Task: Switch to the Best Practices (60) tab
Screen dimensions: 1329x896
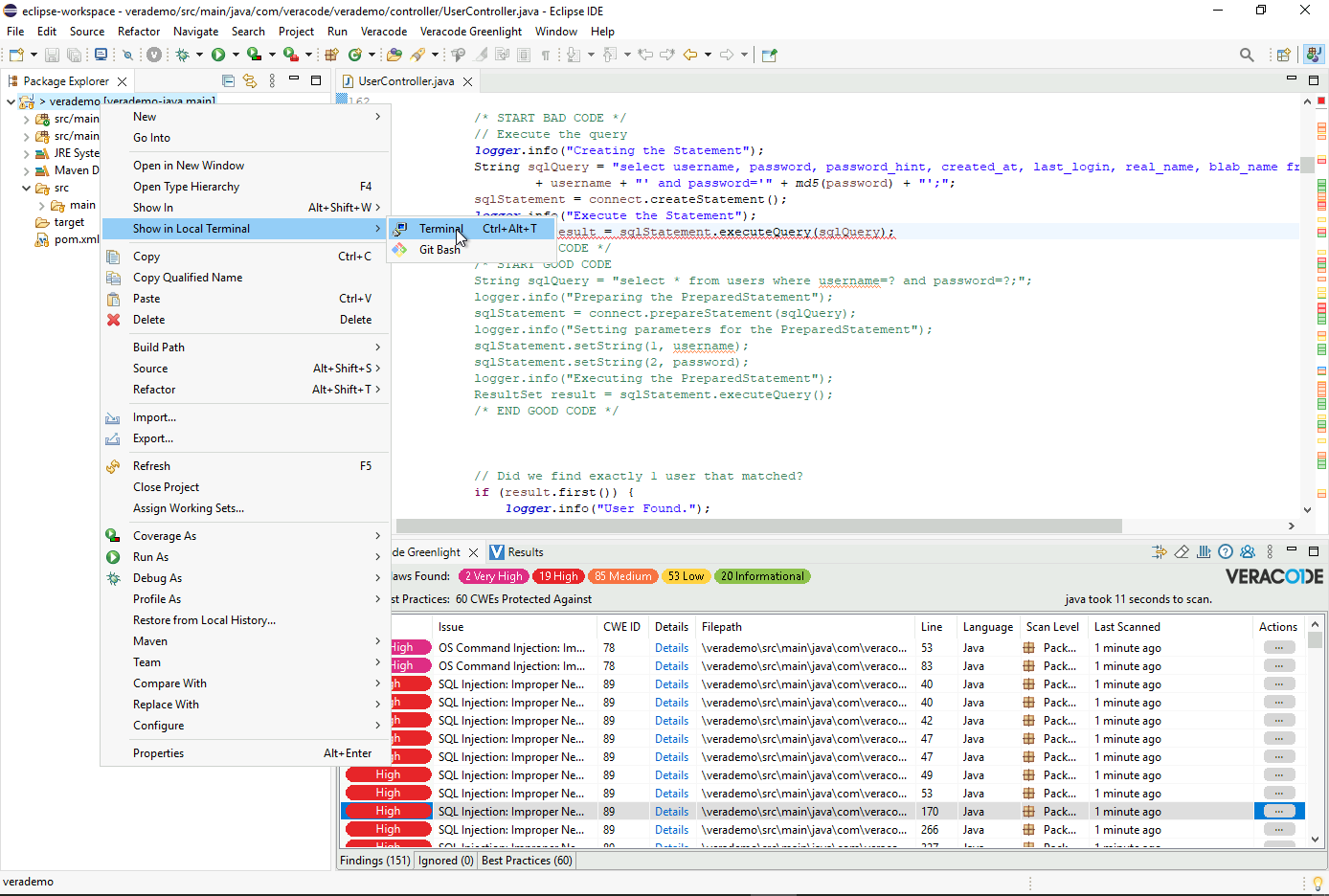Action: 527,861
